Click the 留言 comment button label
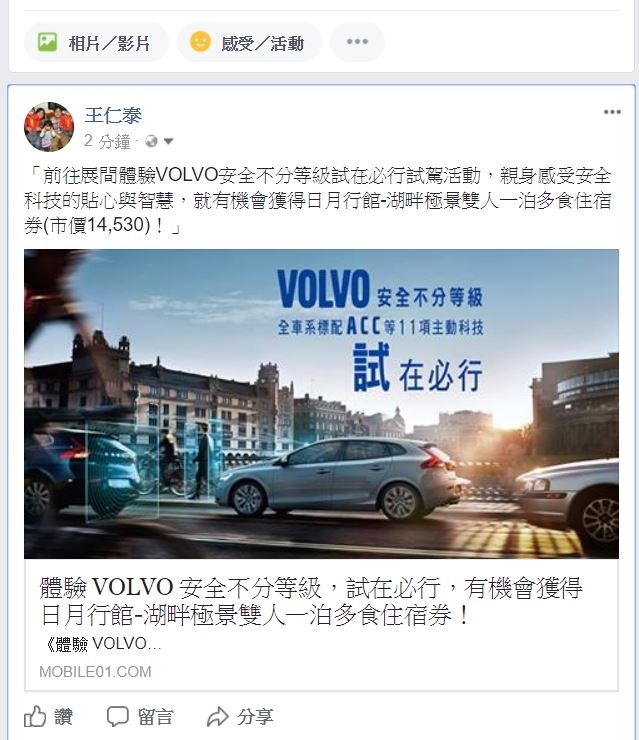Viewport: 639px width, 740px height. tap(155, 717)
